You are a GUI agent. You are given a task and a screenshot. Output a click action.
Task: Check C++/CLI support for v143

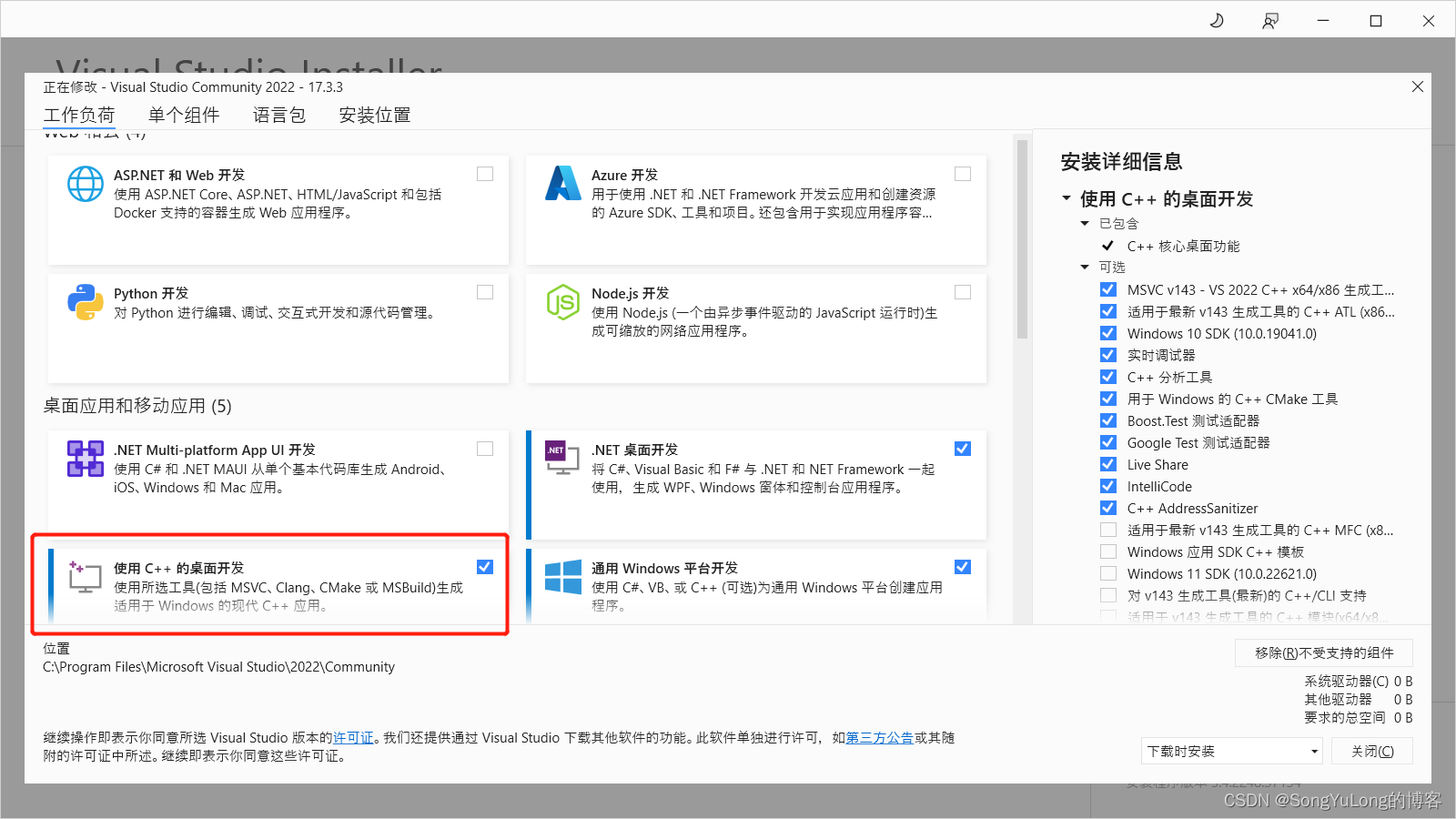coord(1108,595)
